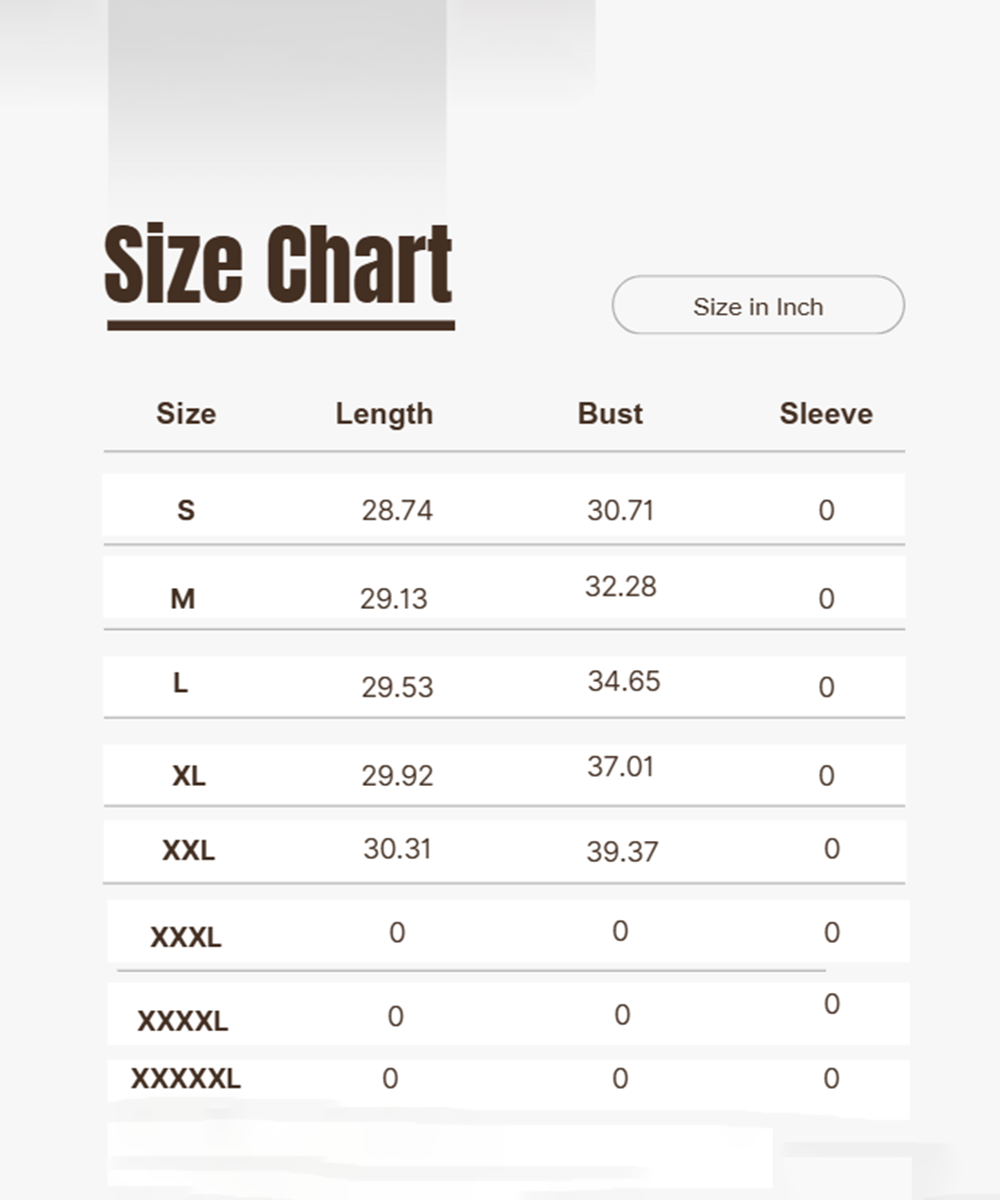Click the XL size row label
This screenshot has width=1000, height=1200.
click(188, 775)
